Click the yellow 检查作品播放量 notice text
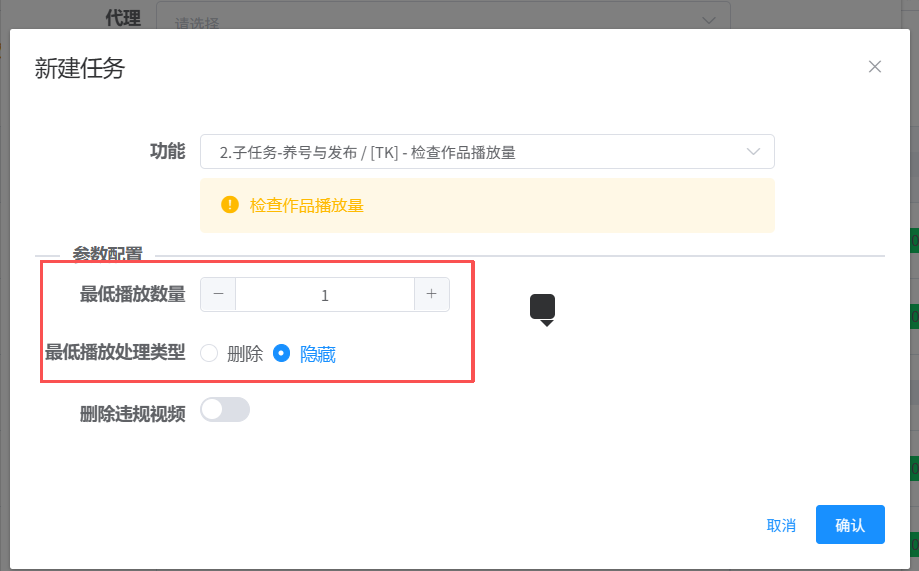The width and height of the screenshot is (919, 571). 306,206
